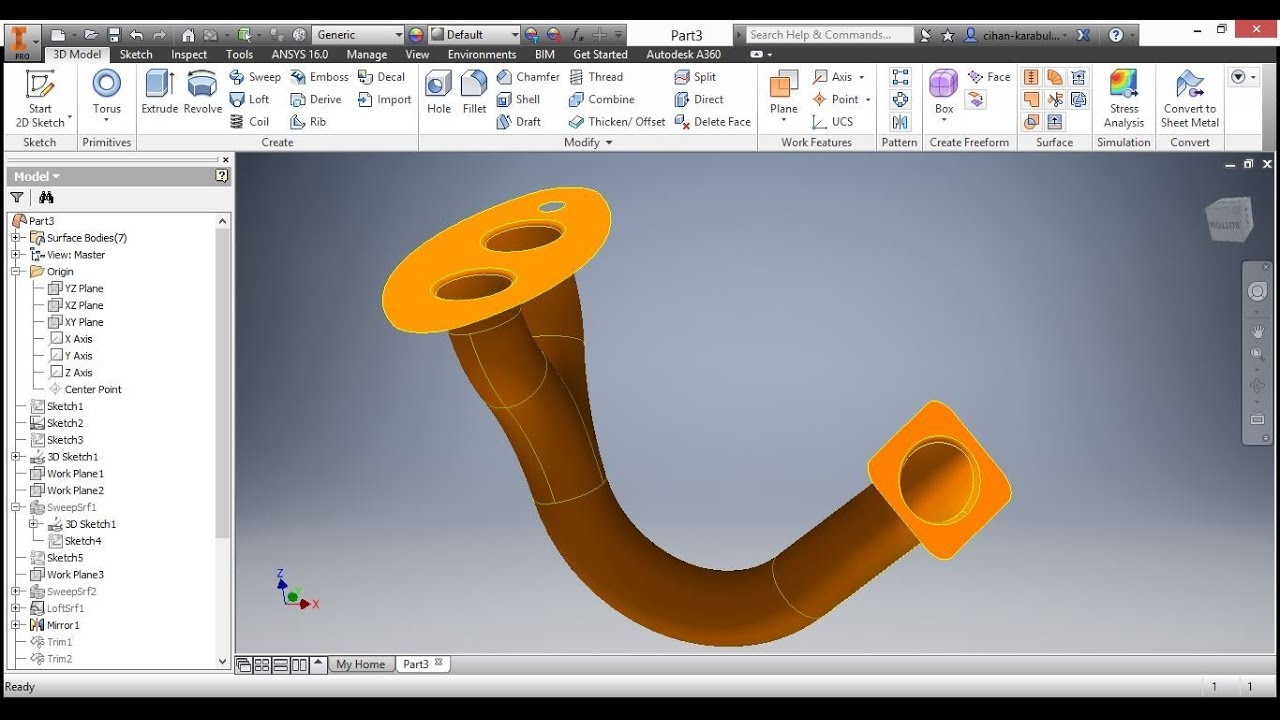Start a 2D Sketch

tap(40, 98)
